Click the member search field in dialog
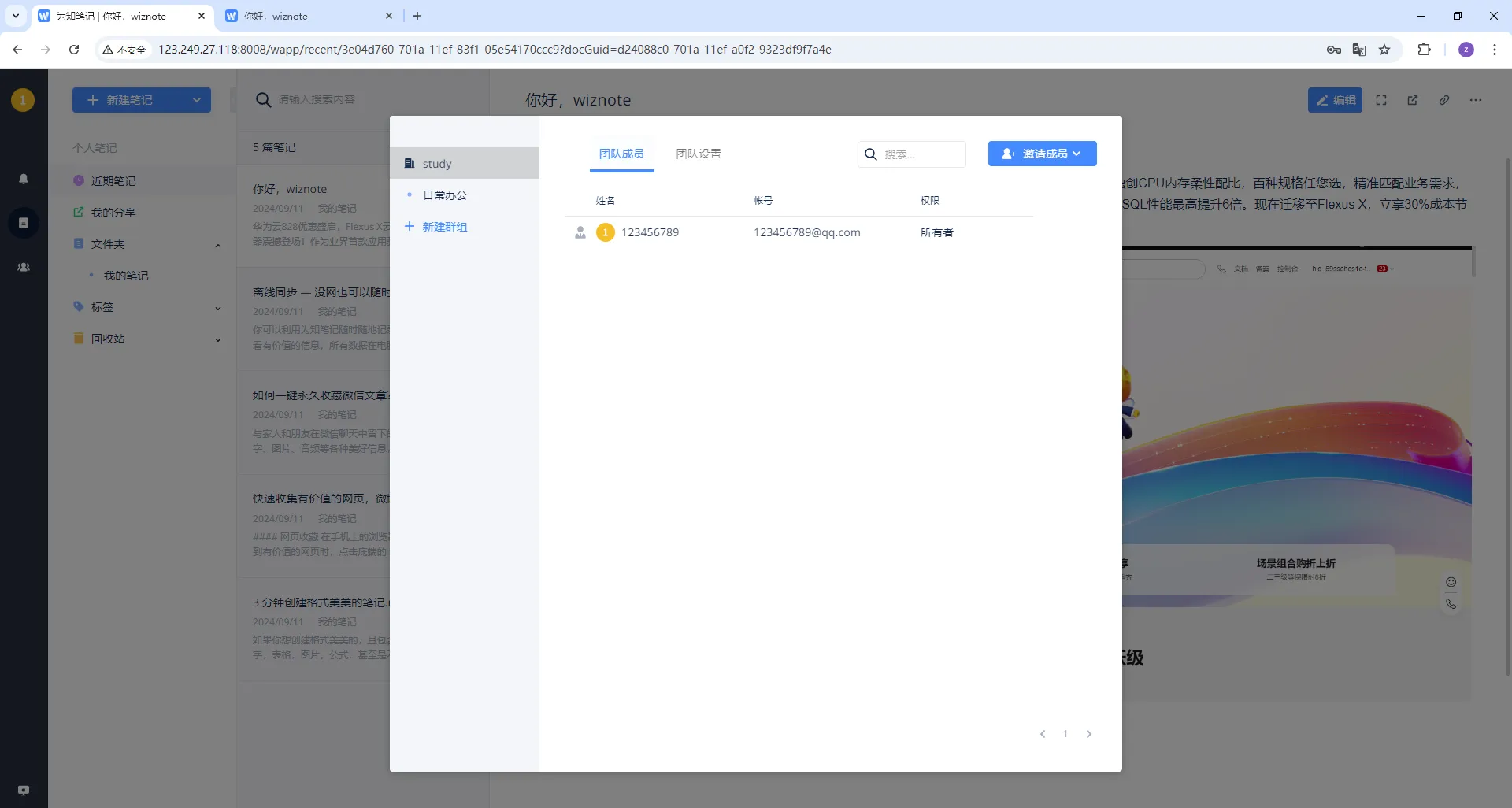The image size is (1512, 808). [912, 154]
